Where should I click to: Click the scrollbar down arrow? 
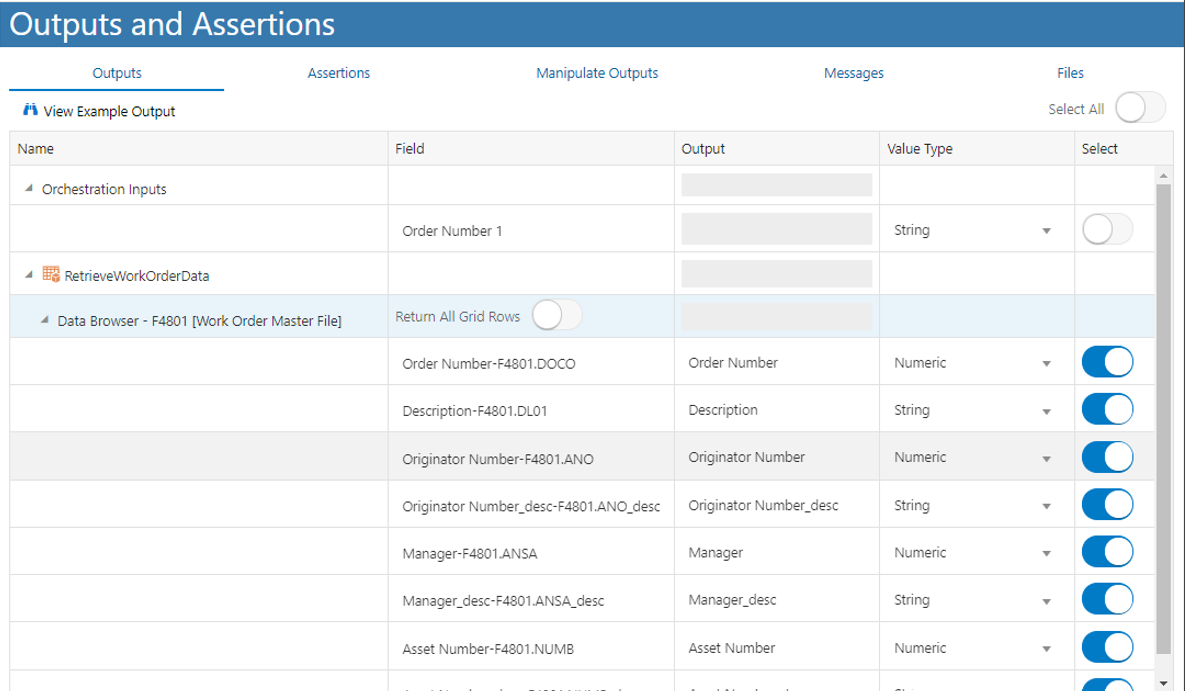[x=1163, y=683]
